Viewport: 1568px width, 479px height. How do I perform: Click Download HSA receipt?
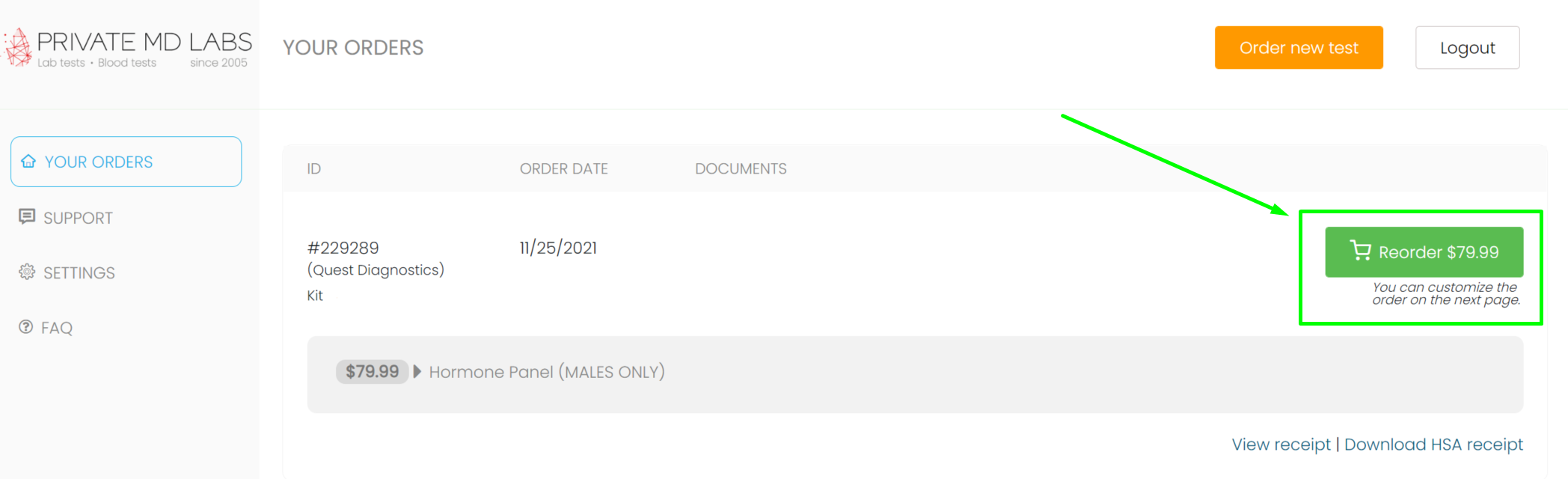coord(1434,444)
